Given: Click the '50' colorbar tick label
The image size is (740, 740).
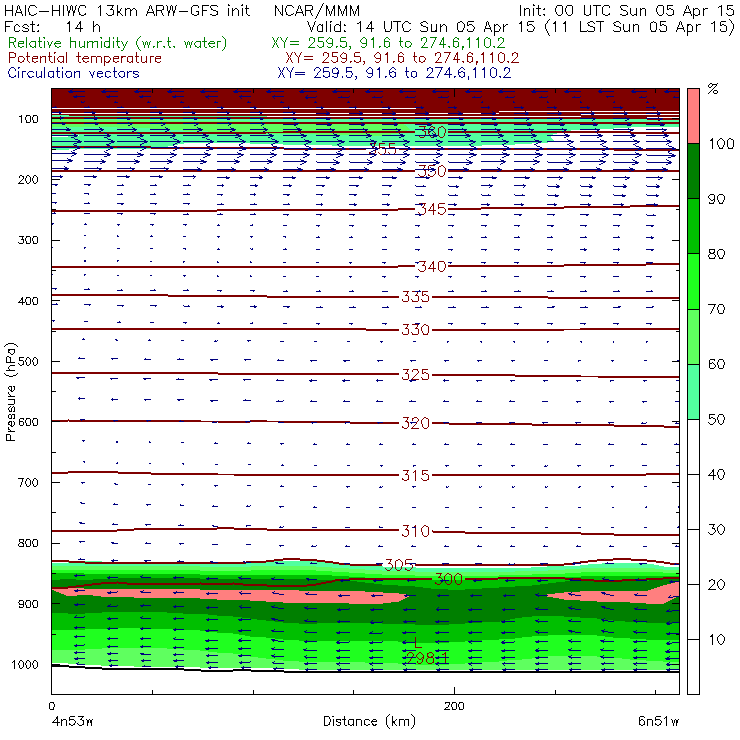Looking at the screenshot, I should [x=716, y=420].
